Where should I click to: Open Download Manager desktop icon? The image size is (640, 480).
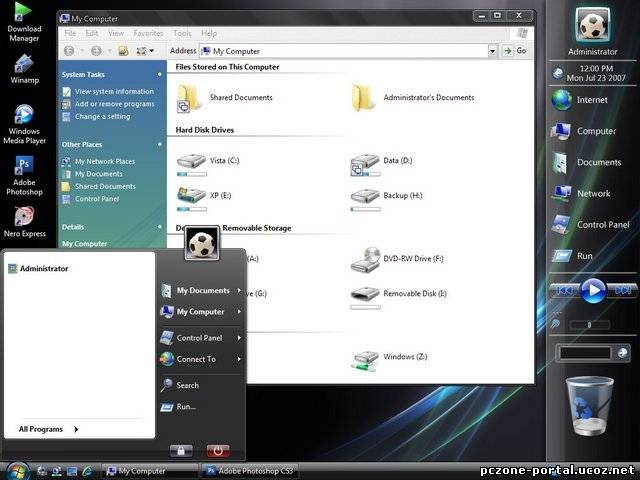click(24, 23)
